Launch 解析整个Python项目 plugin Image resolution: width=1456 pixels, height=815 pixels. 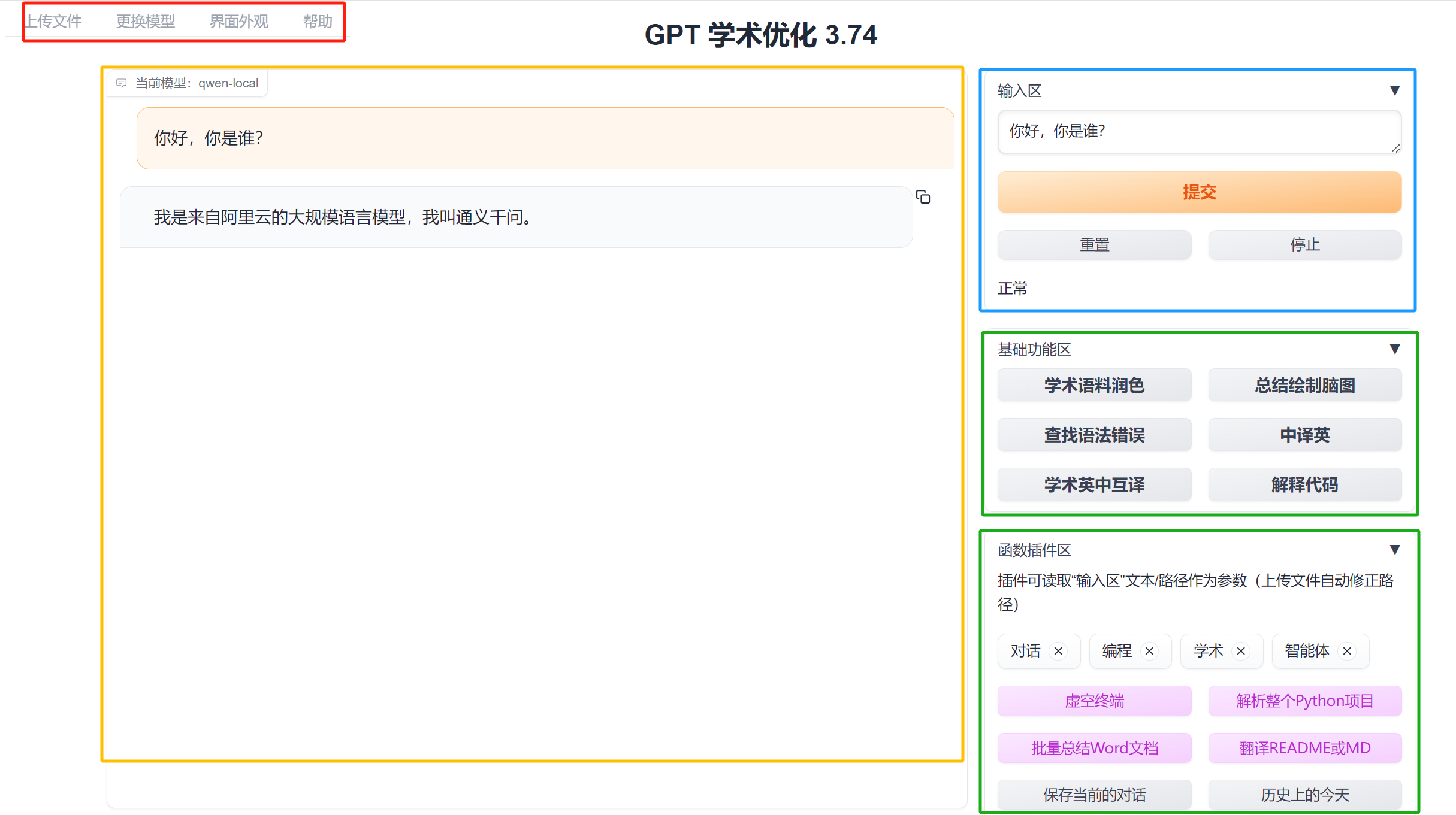coord(1305,701)
